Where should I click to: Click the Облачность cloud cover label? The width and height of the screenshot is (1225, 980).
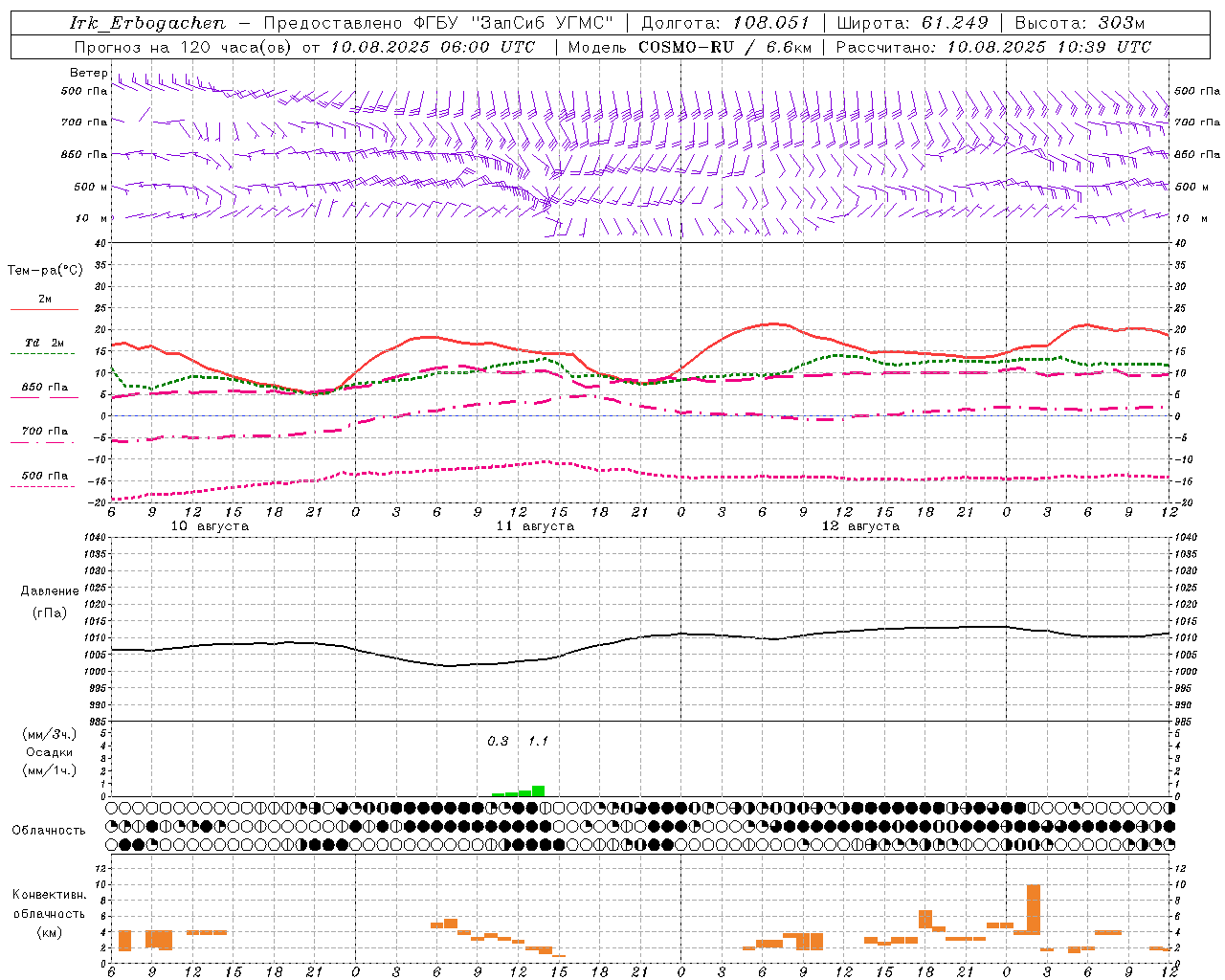click(x=49, y=831)
